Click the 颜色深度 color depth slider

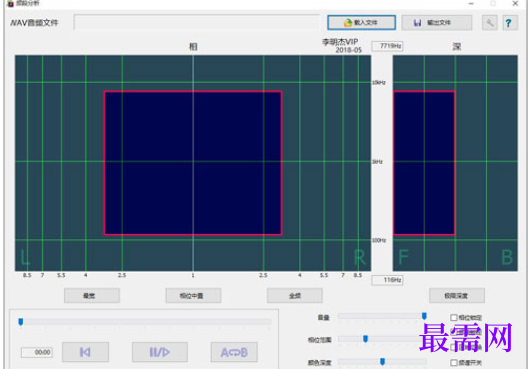[x=382, y=362]
